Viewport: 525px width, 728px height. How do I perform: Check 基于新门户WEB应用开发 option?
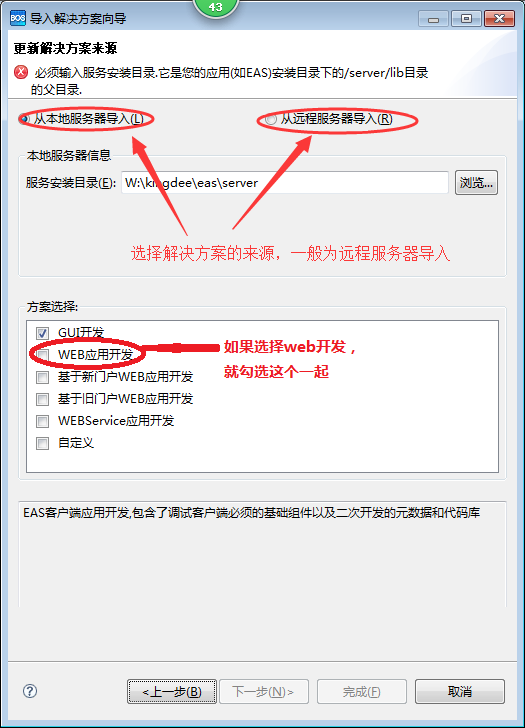[x=42, y=377]
